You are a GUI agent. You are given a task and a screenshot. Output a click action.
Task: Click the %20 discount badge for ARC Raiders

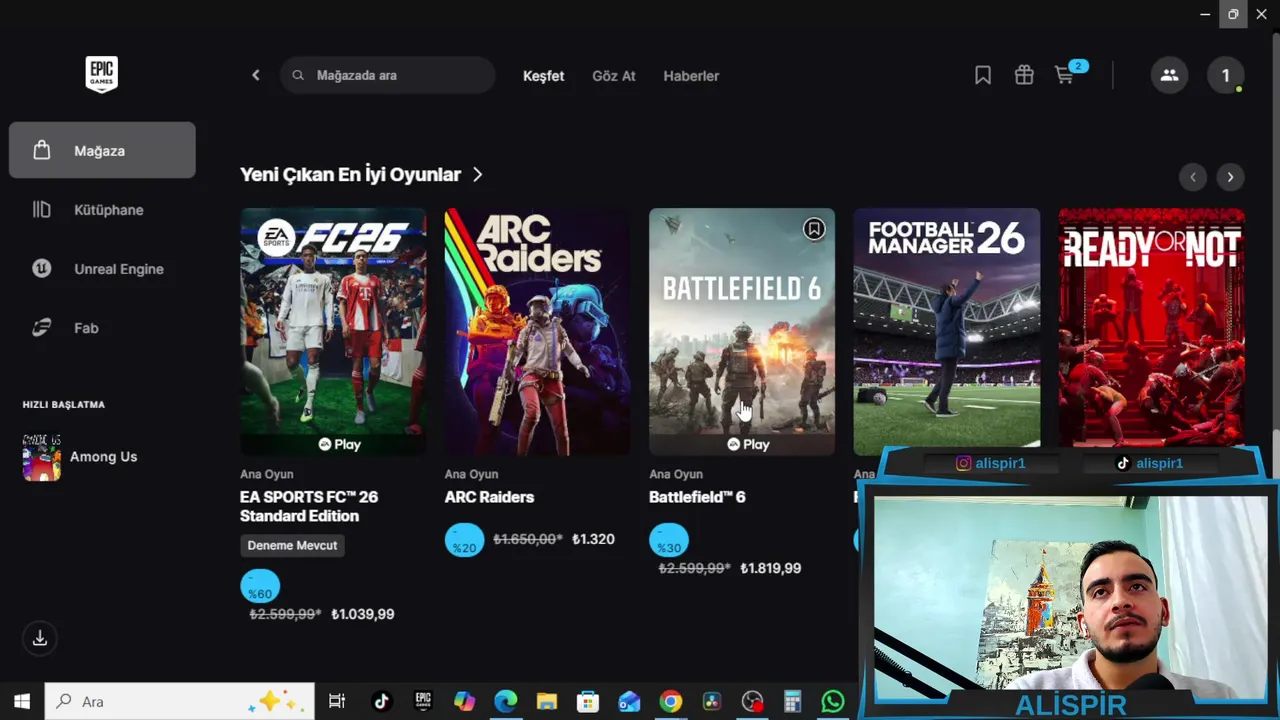464,541
